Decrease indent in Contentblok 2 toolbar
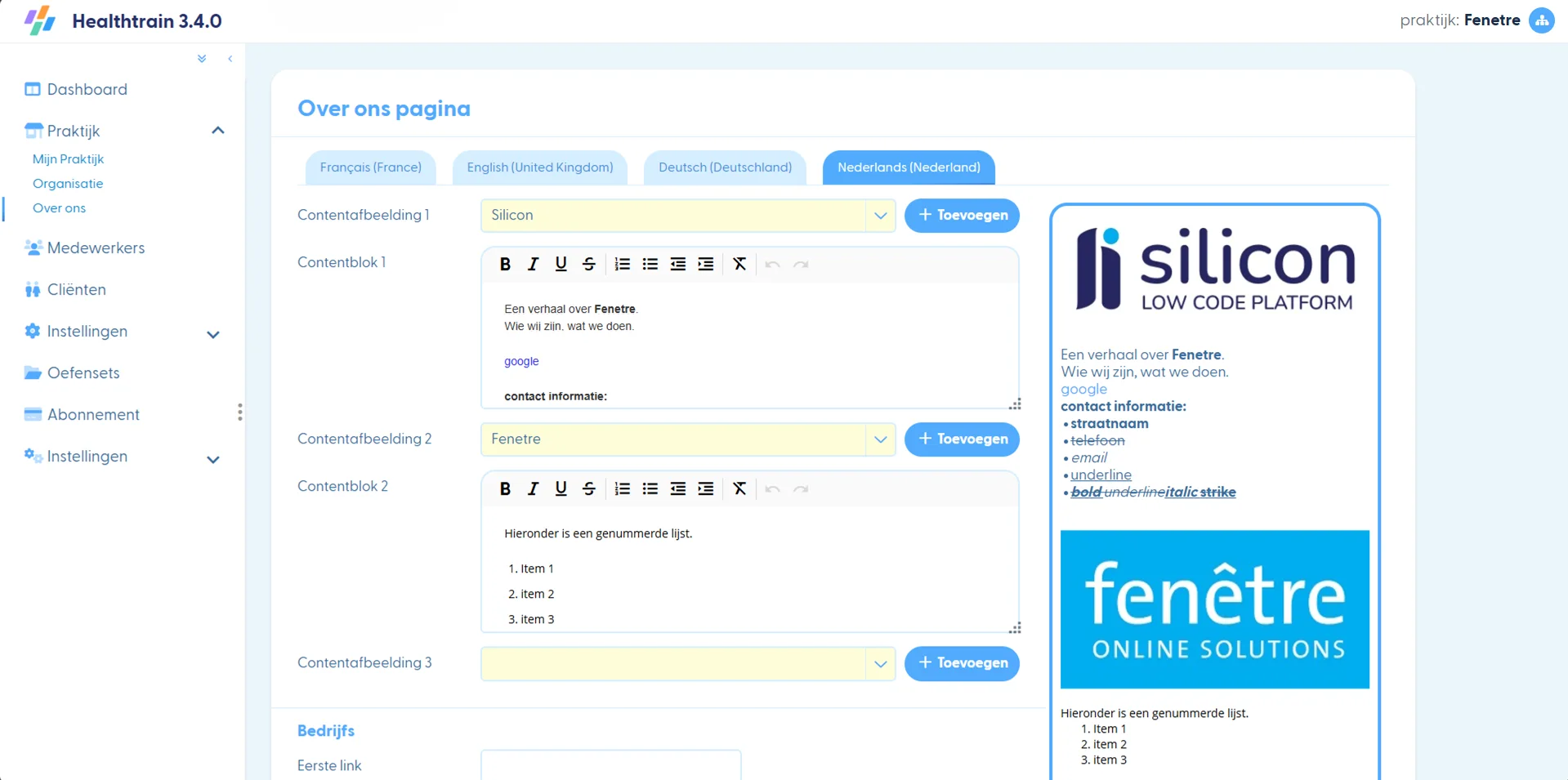The width and height of the screenshot is (1568, 780). (678, 488)
